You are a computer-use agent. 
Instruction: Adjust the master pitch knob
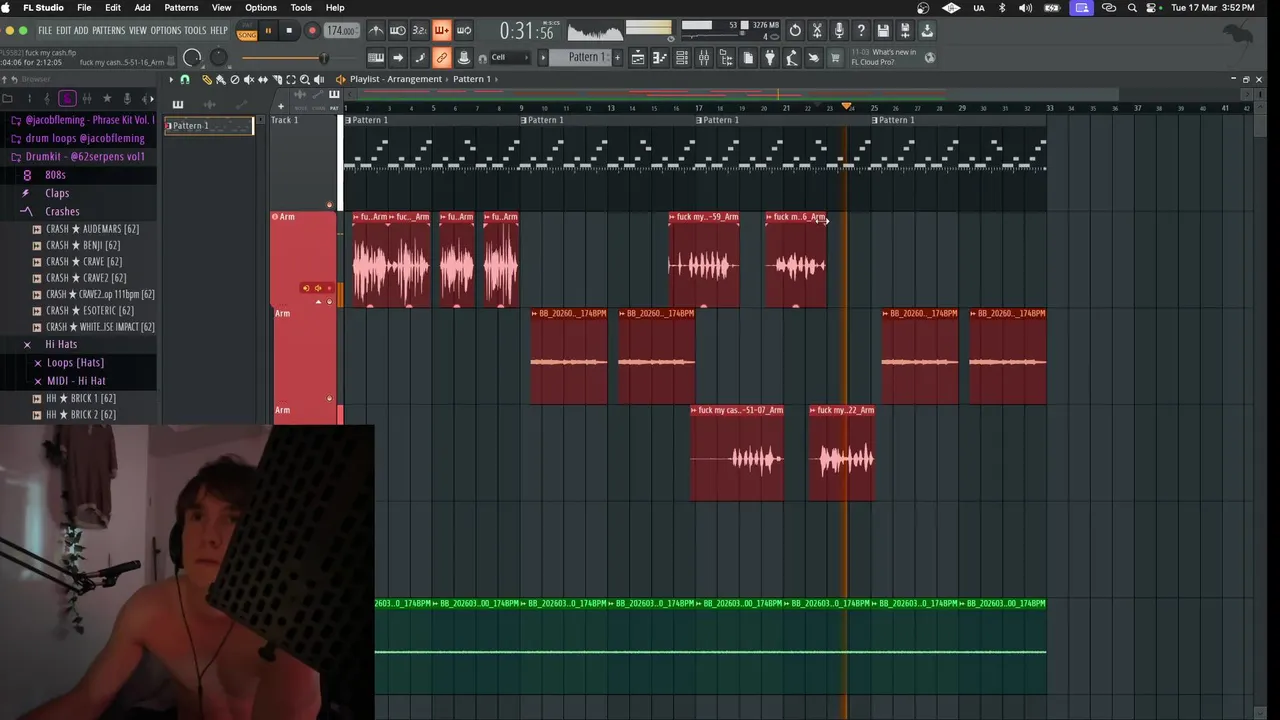click(x=218, y=58)
